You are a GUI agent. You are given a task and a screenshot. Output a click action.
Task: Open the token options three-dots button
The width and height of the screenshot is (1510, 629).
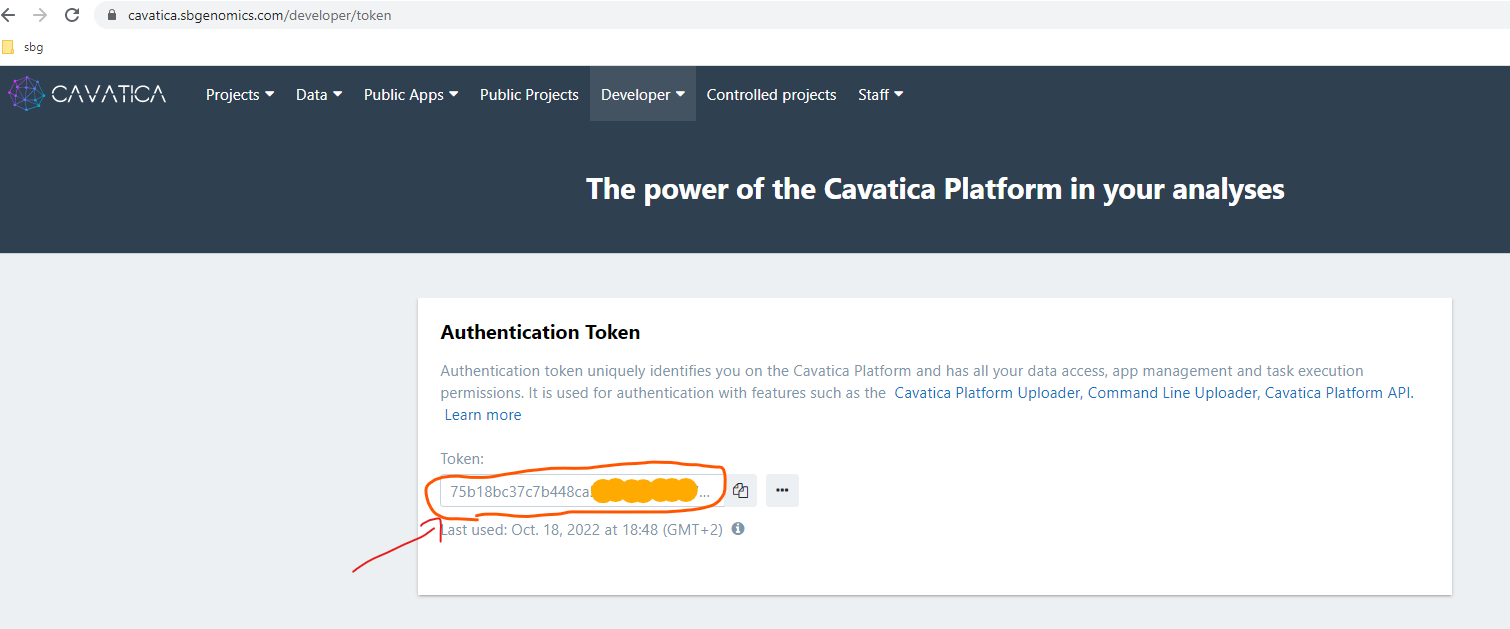tap(782, 491)
